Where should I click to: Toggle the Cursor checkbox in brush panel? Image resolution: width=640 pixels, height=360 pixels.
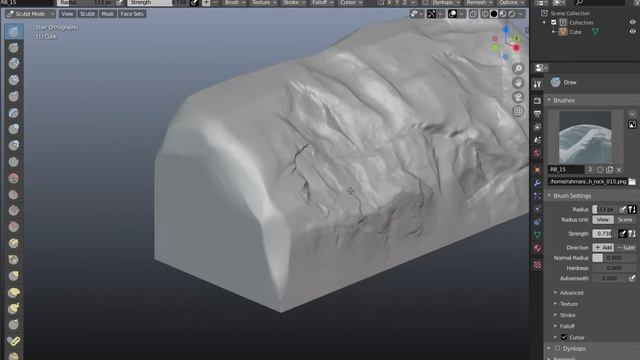[564, 337]
